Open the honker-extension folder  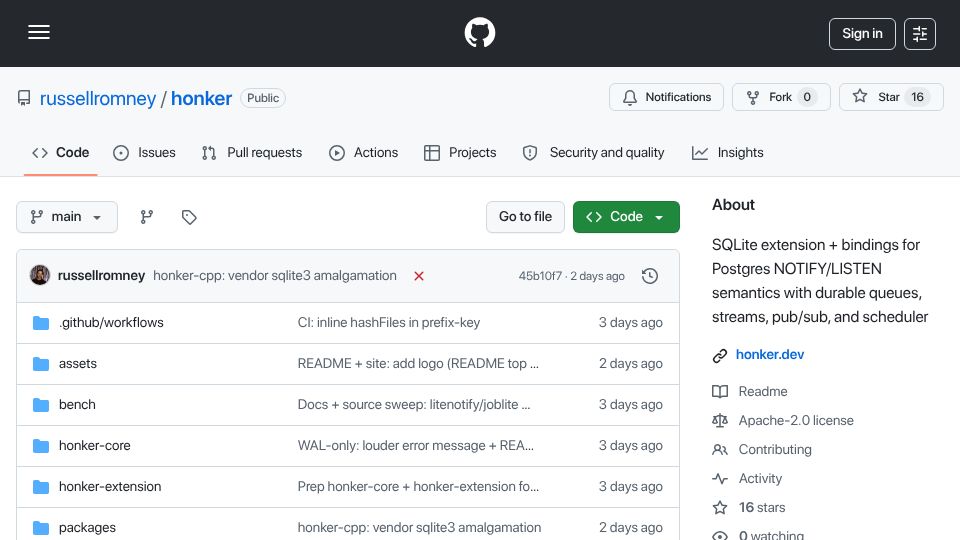pyautogui.click(x=110, y=487)
